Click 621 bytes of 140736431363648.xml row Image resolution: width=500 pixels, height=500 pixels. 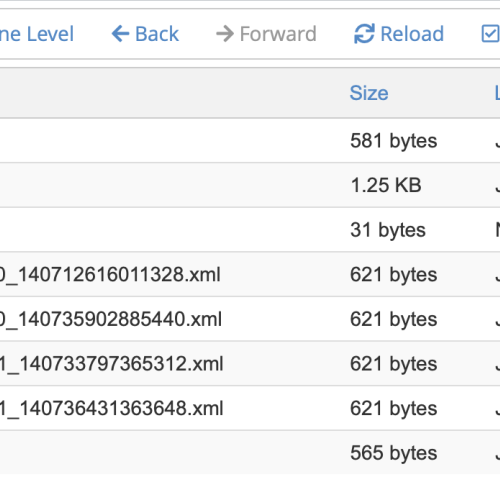393,408
